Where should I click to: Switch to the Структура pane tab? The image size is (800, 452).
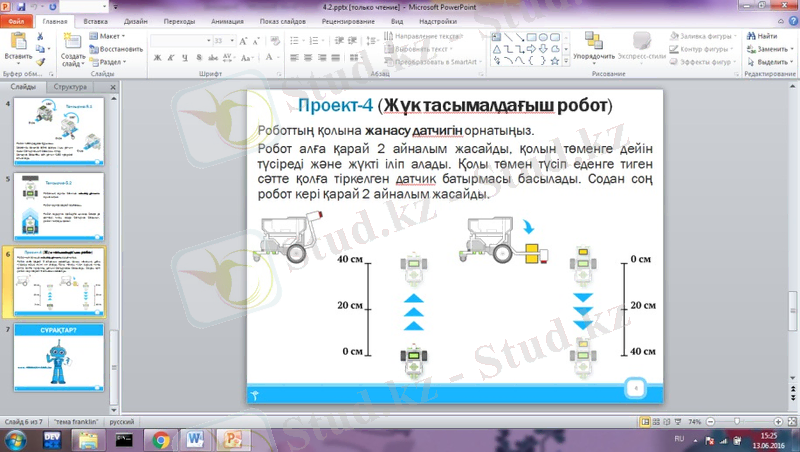[70, 87]
